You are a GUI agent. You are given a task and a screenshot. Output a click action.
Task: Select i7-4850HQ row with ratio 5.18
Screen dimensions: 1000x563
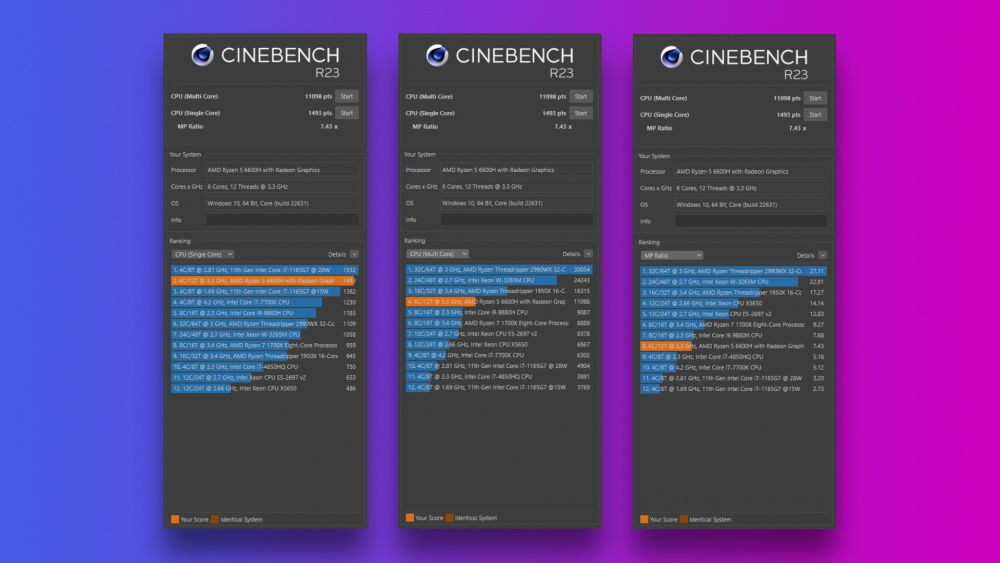[x=733, y=357]
